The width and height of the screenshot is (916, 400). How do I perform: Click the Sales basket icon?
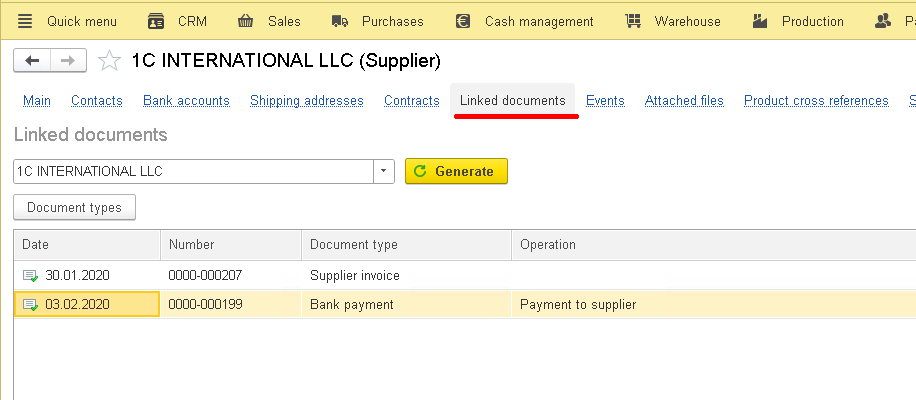(x=245, y=21)
